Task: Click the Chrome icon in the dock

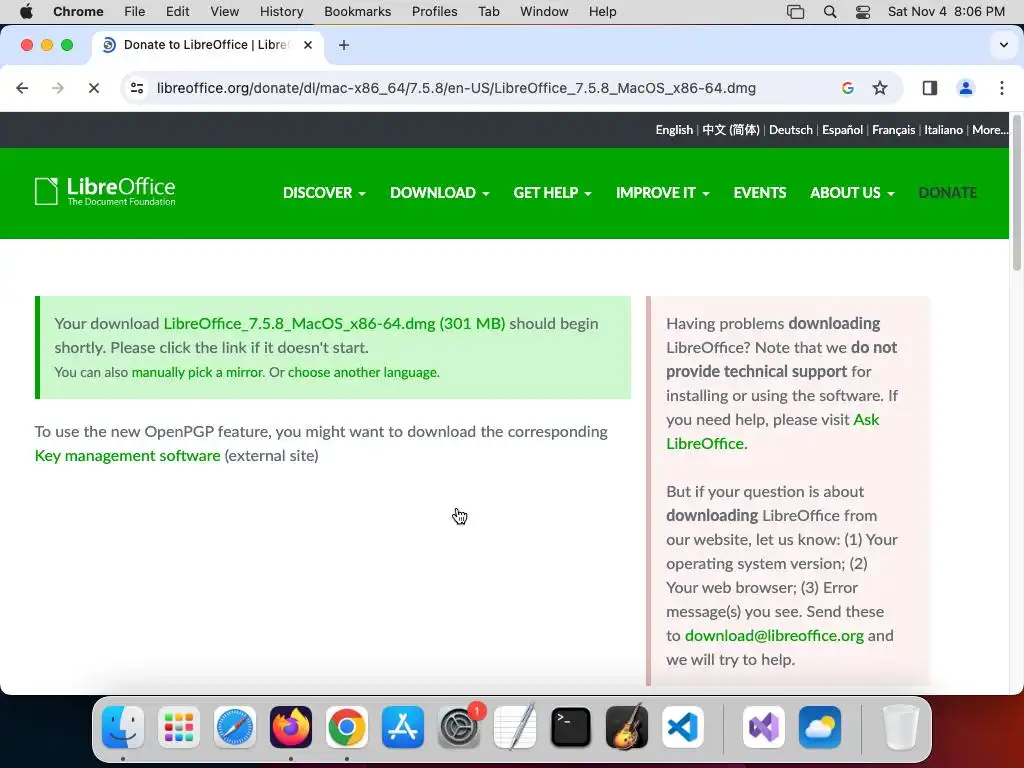Action: point(347,728)
